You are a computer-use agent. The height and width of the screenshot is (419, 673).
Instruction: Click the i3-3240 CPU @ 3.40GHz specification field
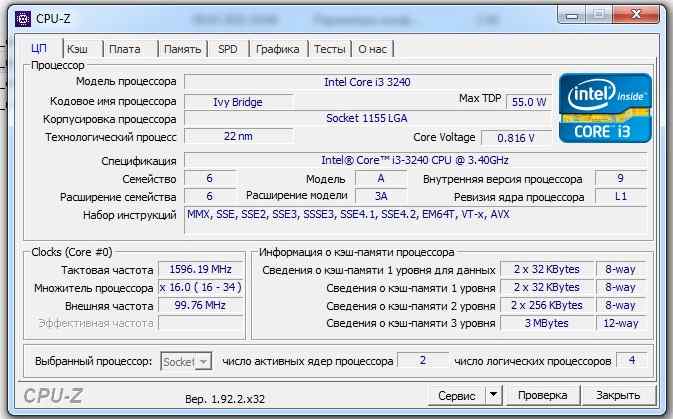(415, 161)
